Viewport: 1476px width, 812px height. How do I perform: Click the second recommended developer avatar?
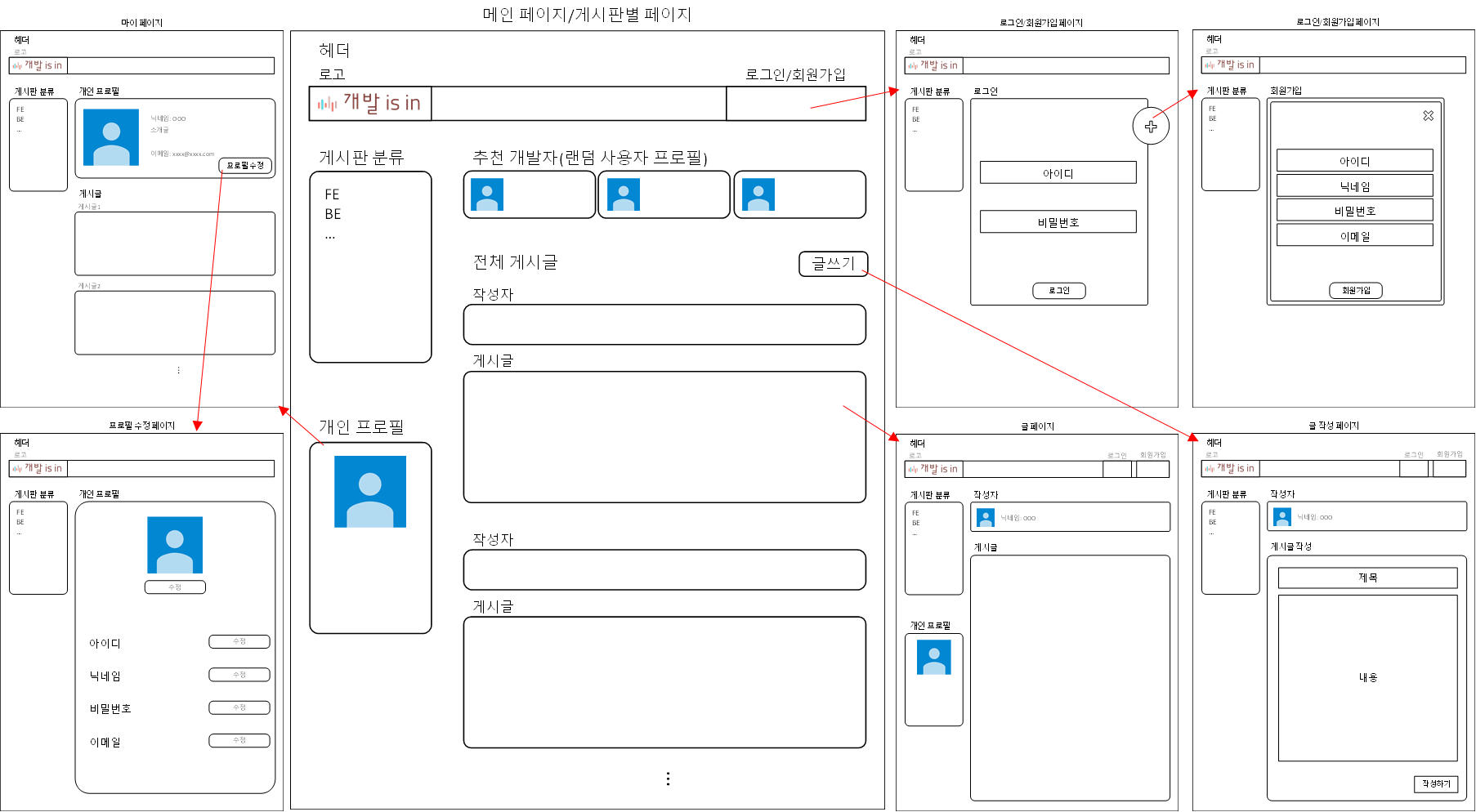[624, 194]
